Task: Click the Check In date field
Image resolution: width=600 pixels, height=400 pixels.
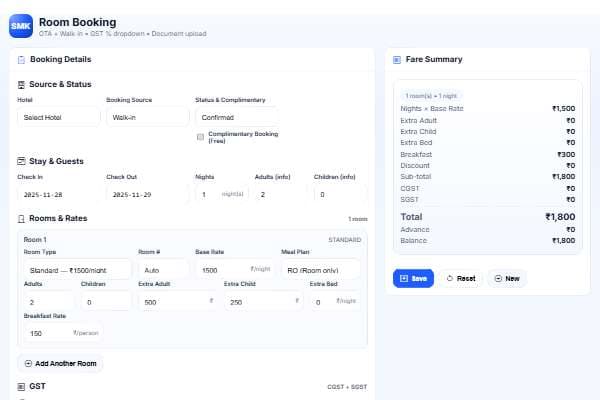Action: click(x=59, y=194)
